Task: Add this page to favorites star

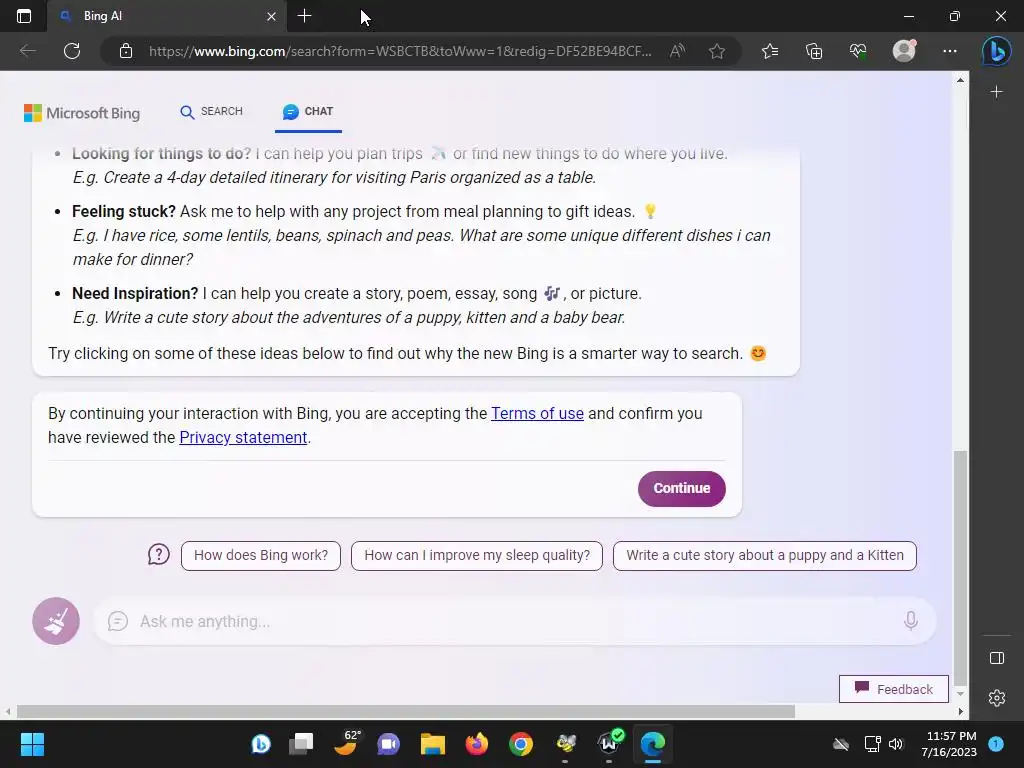Action: pos(717,51)
